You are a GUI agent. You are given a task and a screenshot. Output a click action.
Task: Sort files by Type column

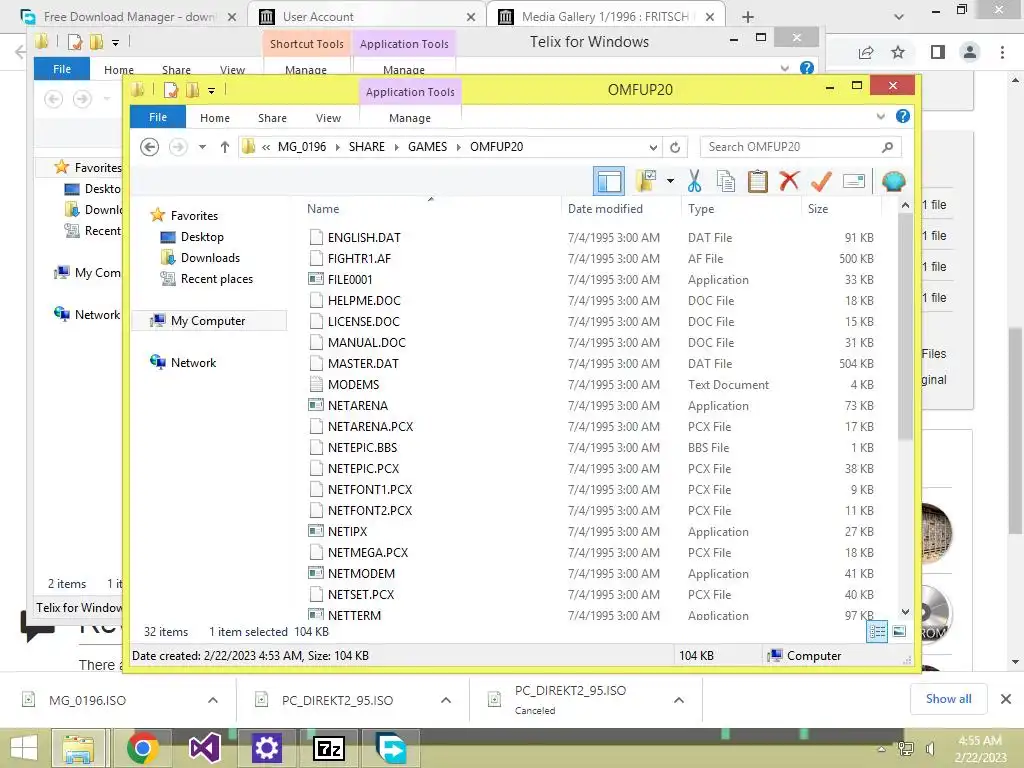coord(701,209)
